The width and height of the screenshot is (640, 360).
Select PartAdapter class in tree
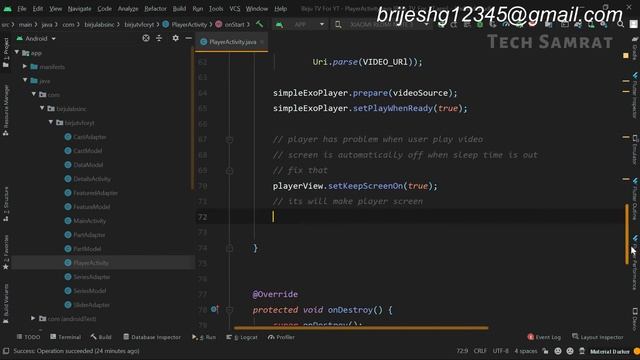(x=85, y=235)
